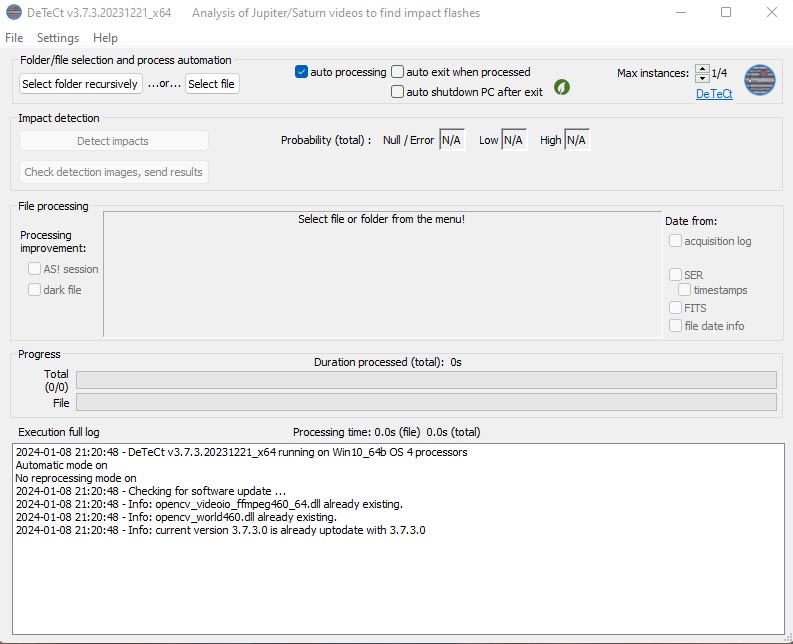Image resolution: width=793 pixels, height=644 pixels.
Task: Minimize the DeTeCt window
Action: coord(681,12)
